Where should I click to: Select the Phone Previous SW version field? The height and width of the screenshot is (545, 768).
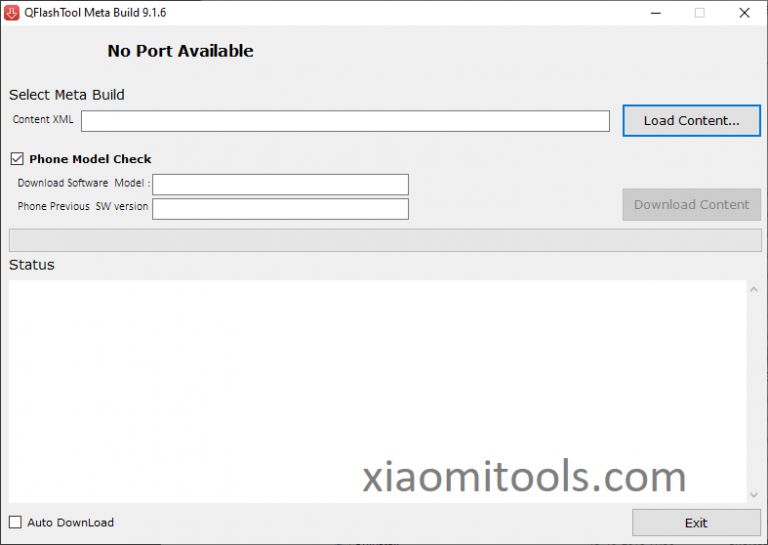tap(280, 208)
